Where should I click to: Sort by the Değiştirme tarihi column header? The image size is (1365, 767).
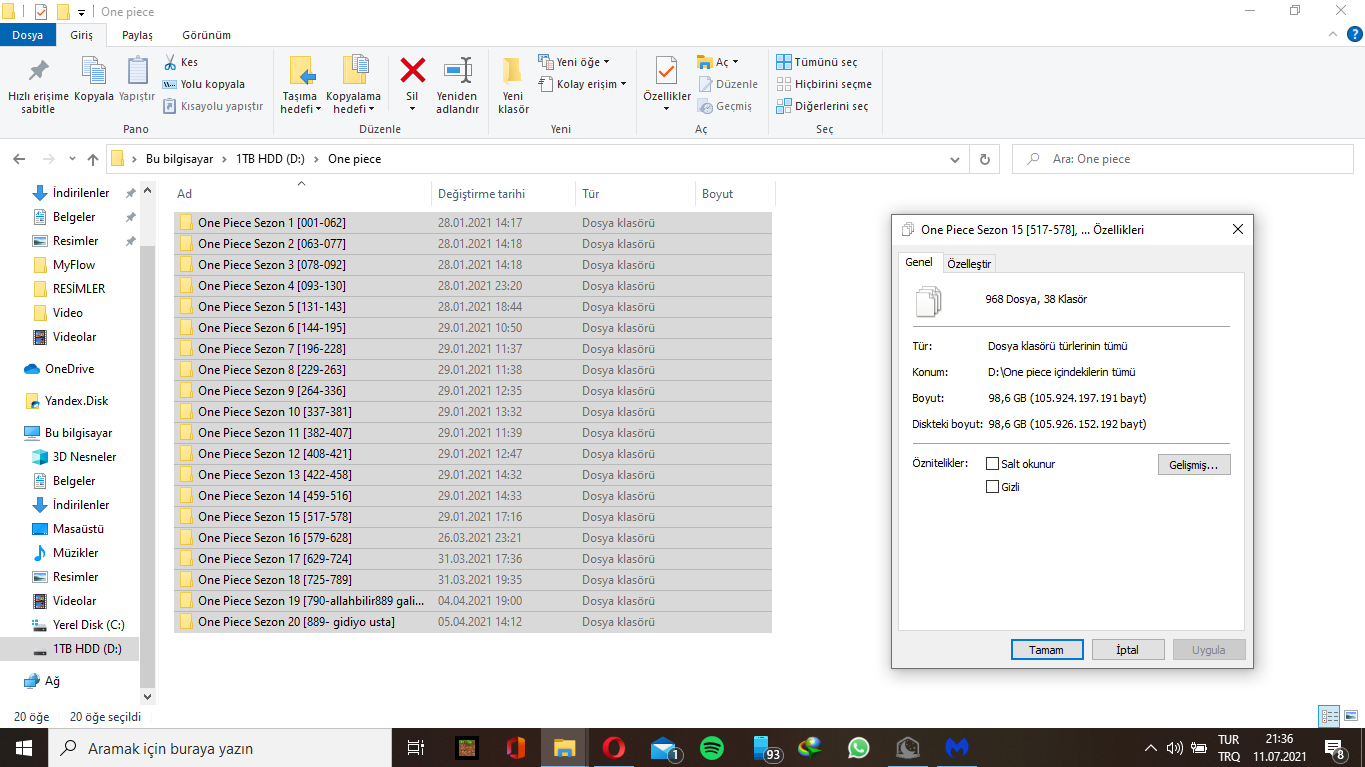503,194
